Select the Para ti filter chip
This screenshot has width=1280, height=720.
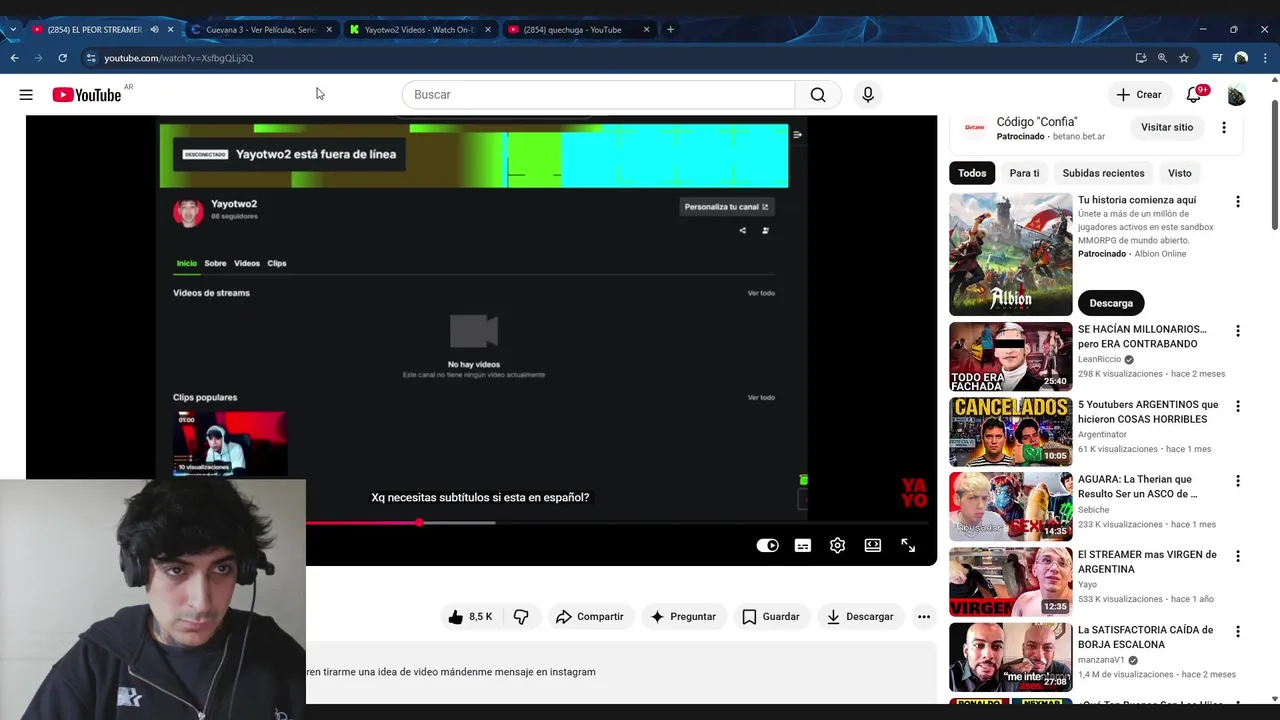1024,173
